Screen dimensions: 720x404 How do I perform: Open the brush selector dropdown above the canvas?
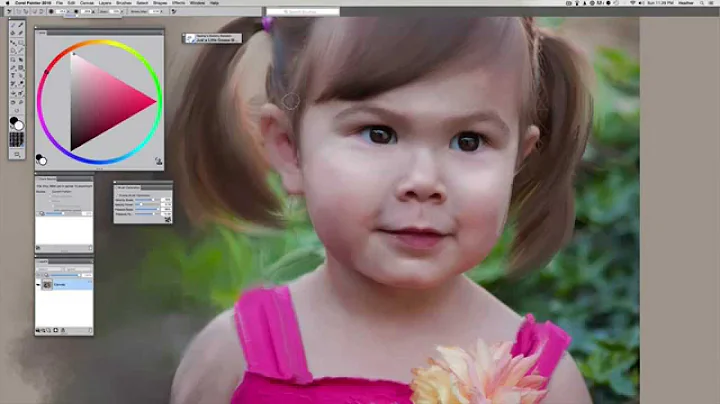[x=212, y=39]
